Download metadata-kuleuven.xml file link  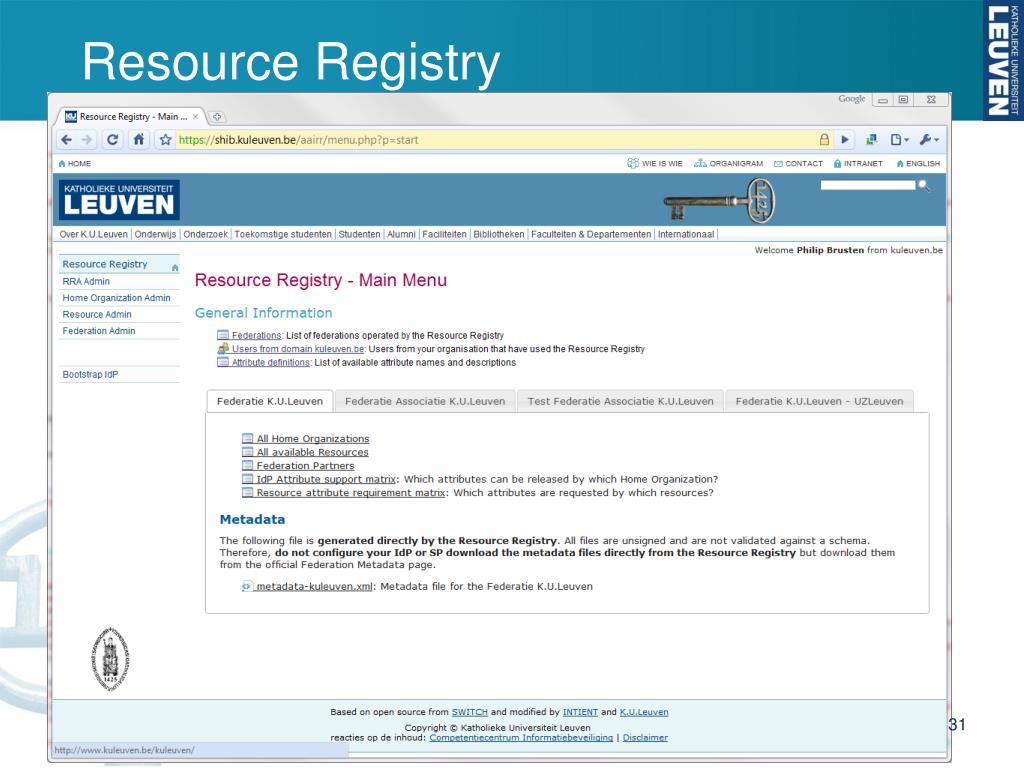[314, 586]
